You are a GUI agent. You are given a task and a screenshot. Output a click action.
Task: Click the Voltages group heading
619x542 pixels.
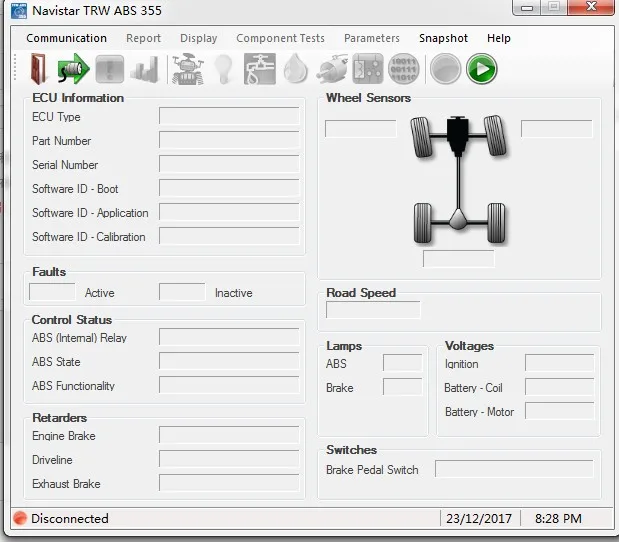[x=469, y=346]
